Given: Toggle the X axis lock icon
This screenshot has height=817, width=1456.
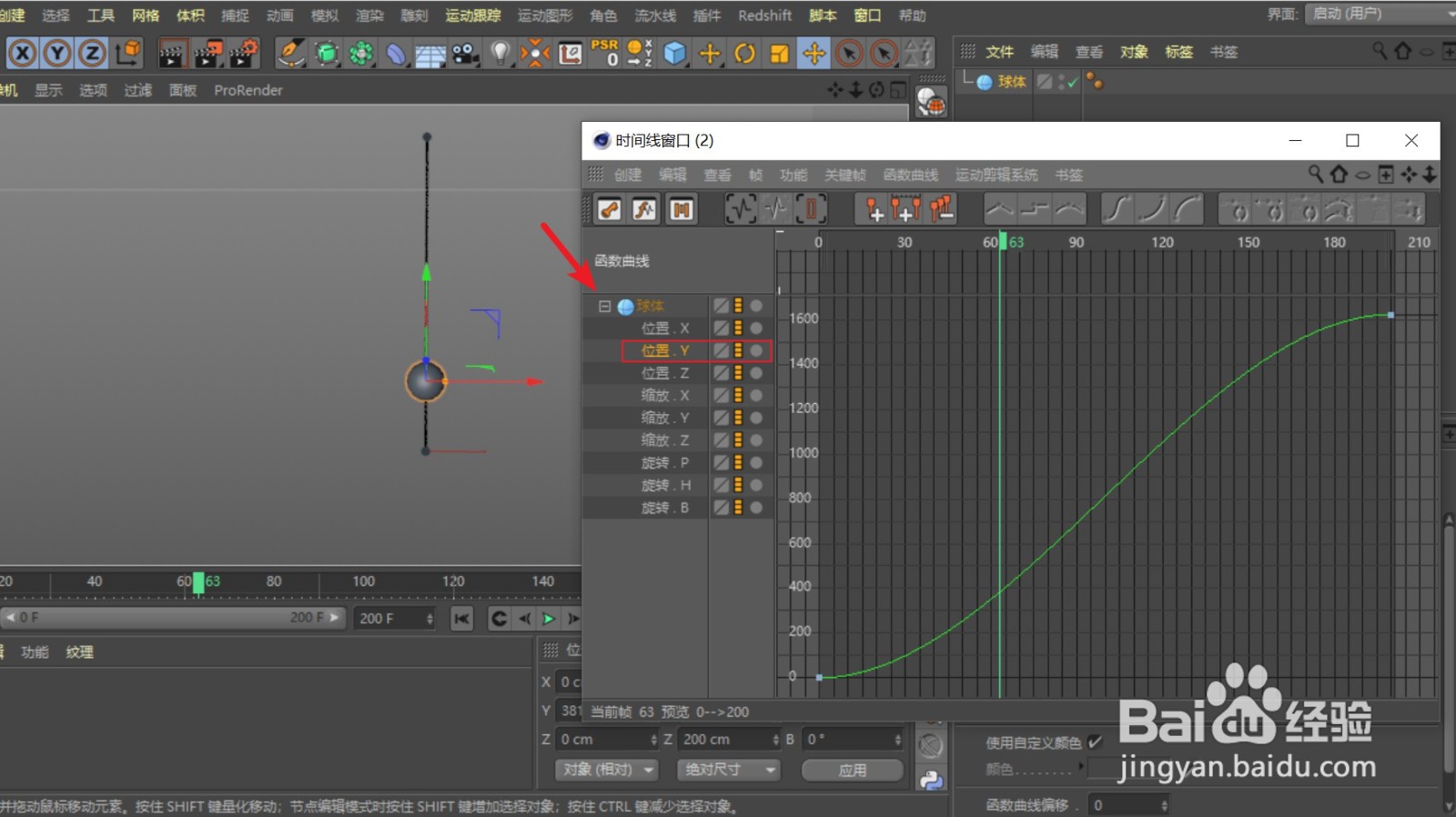Looking at the screenshot, I should (23, 54).
